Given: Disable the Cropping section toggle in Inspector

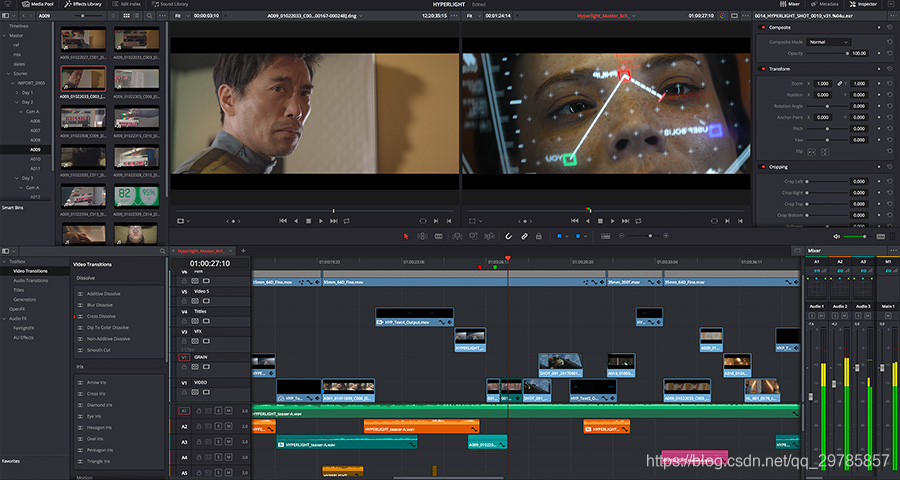Looking at the screenshot, I should pos(763,167).
